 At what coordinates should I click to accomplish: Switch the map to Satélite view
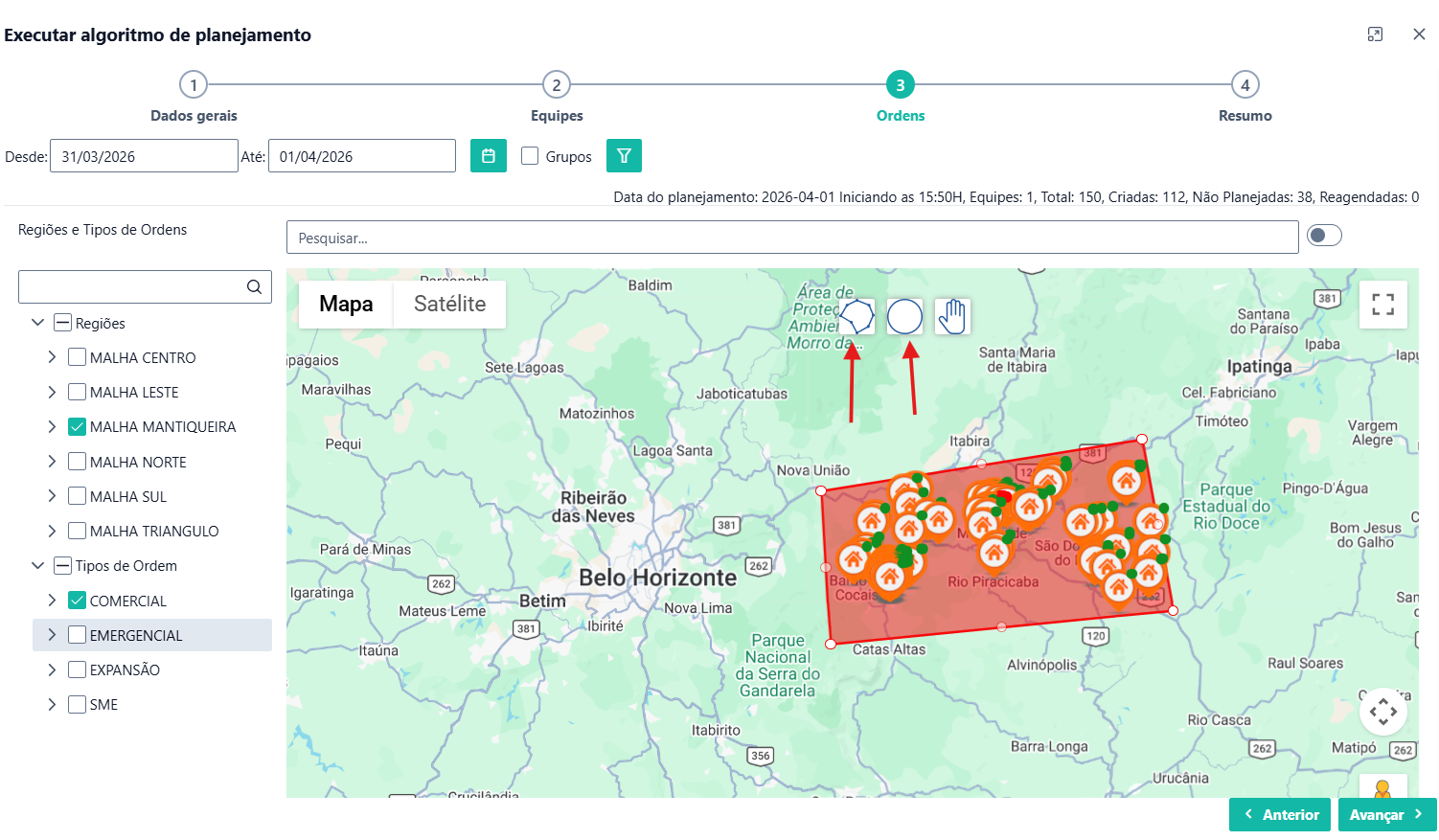449,304
